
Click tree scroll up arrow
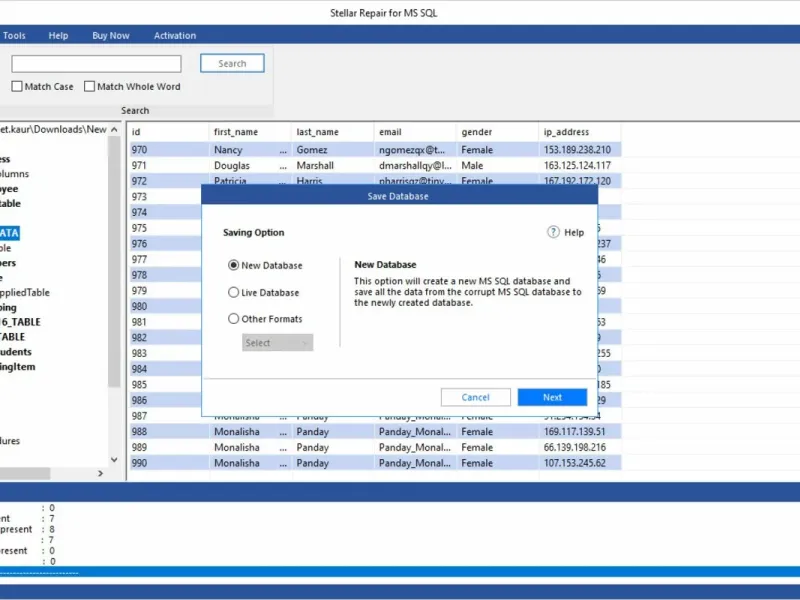tap(114, 130)
